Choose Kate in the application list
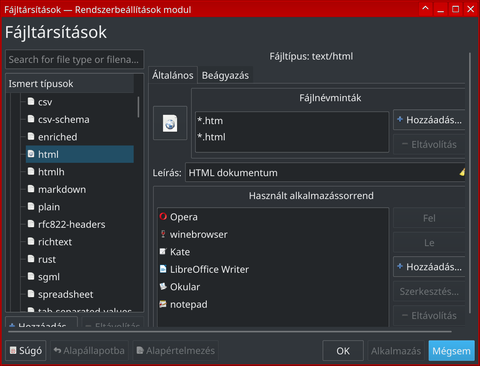This screenshot has width=480, height=366. coord(273,252)
